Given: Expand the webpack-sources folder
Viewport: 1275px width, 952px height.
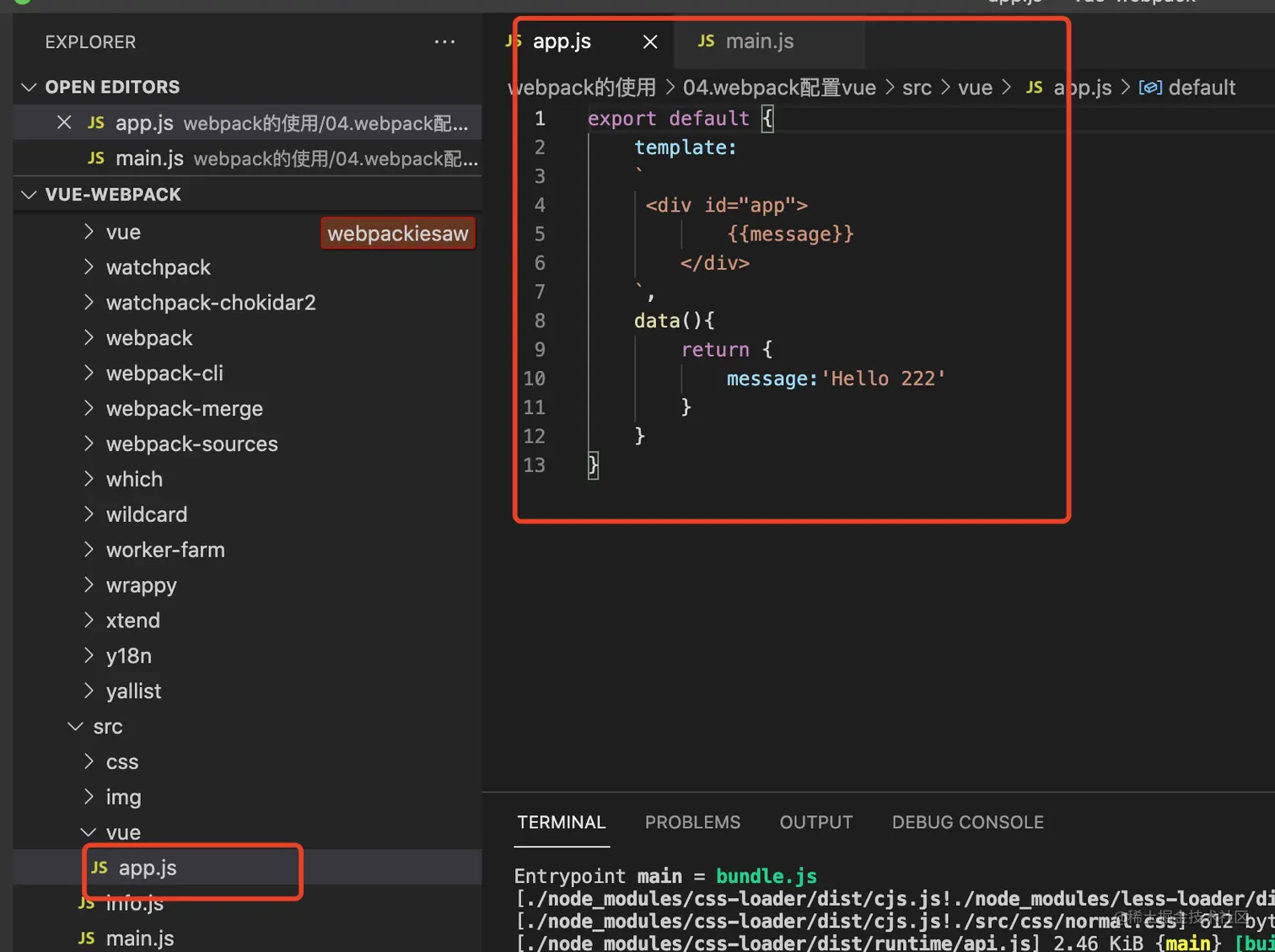Looking at the screenshot, I should 89,444.
